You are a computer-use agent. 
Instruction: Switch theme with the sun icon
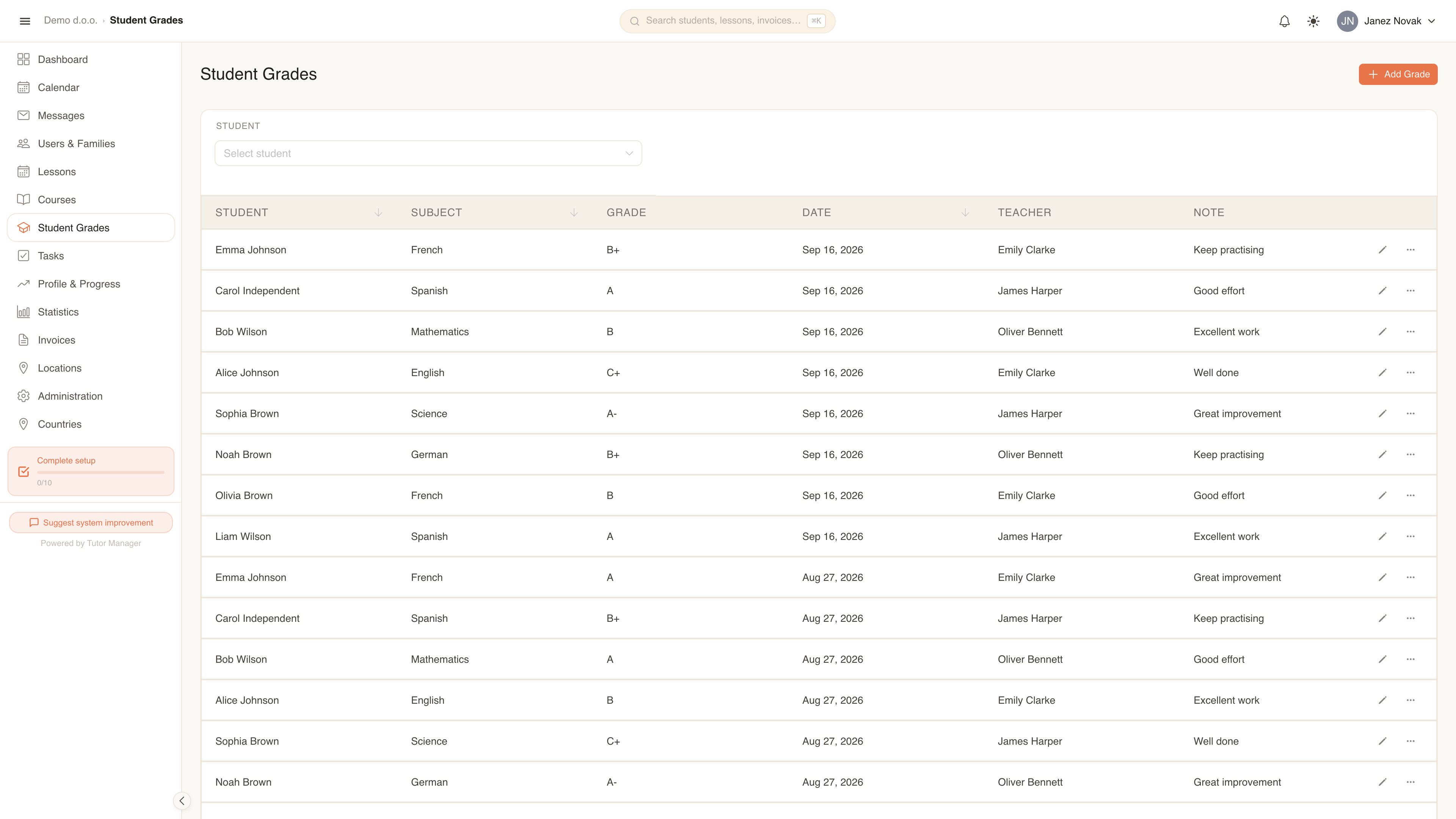[x=1313, y=21]
